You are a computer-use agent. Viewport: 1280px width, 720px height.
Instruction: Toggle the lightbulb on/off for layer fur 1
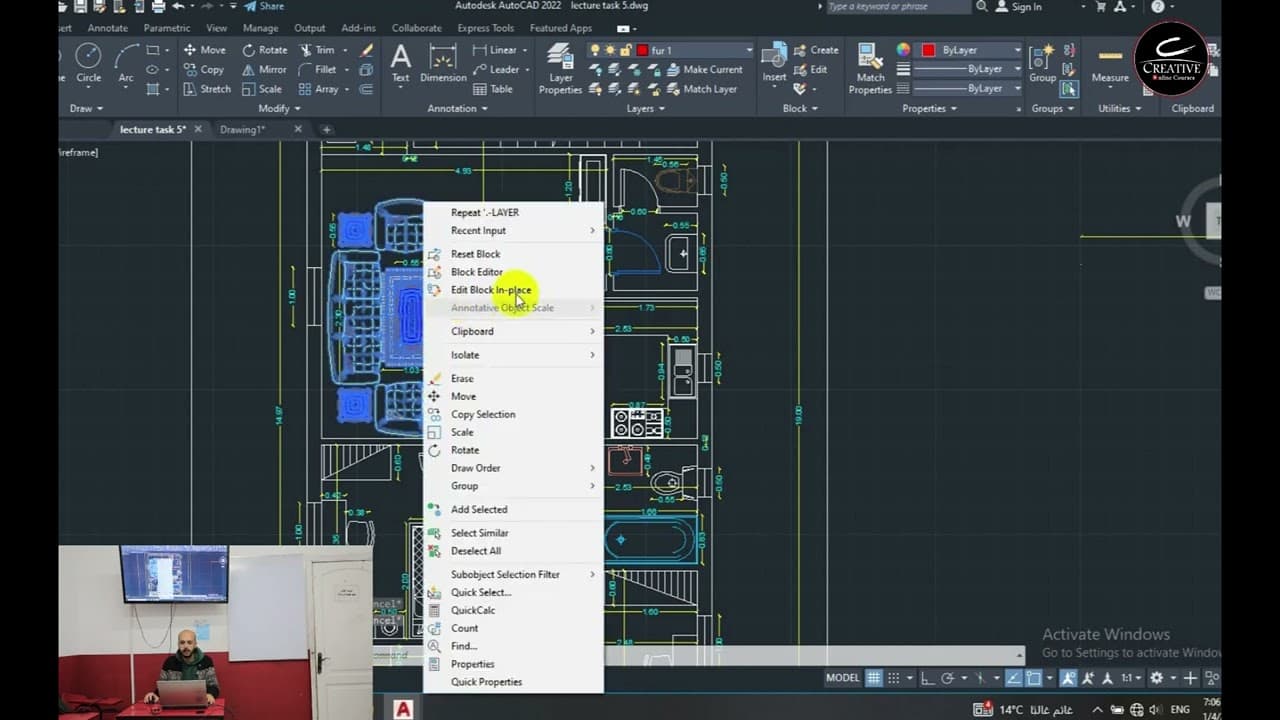pos(596,50)
